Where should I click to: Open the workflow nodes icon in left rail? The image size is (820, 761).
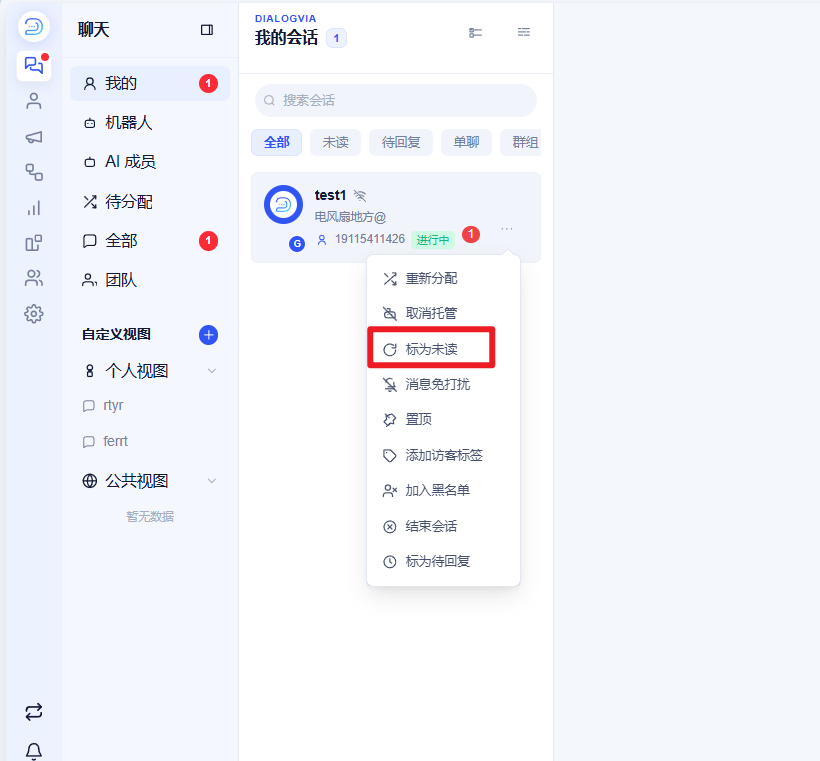[x=34, y=172]
